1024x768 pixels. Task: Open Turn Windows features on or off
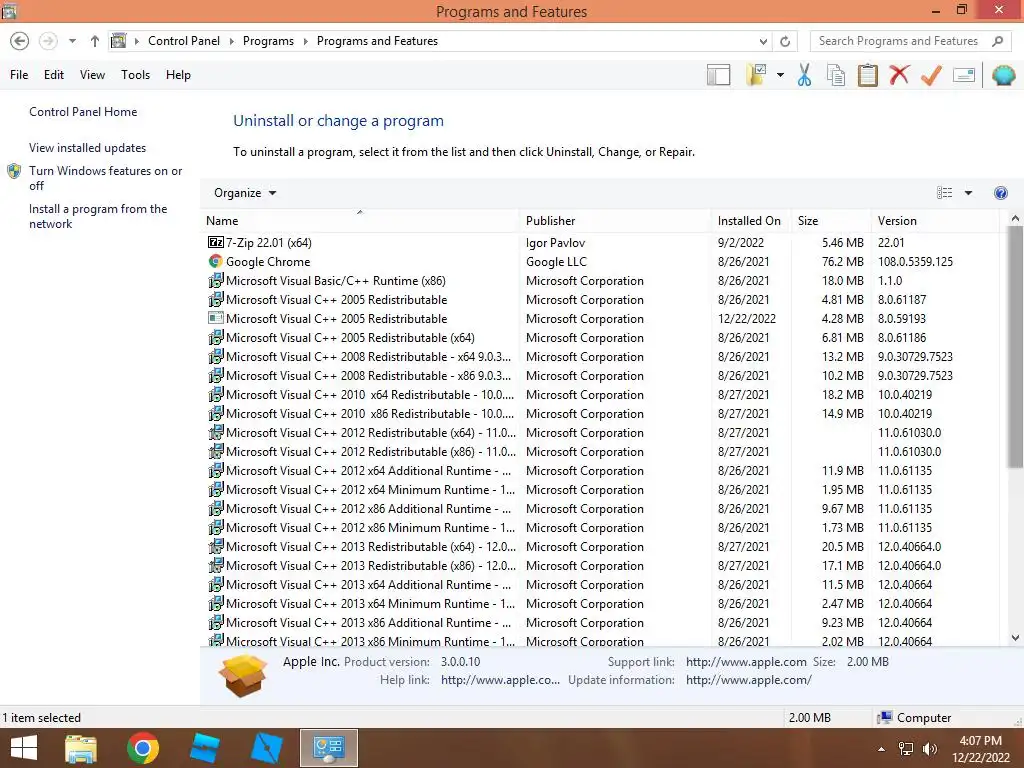105,178
